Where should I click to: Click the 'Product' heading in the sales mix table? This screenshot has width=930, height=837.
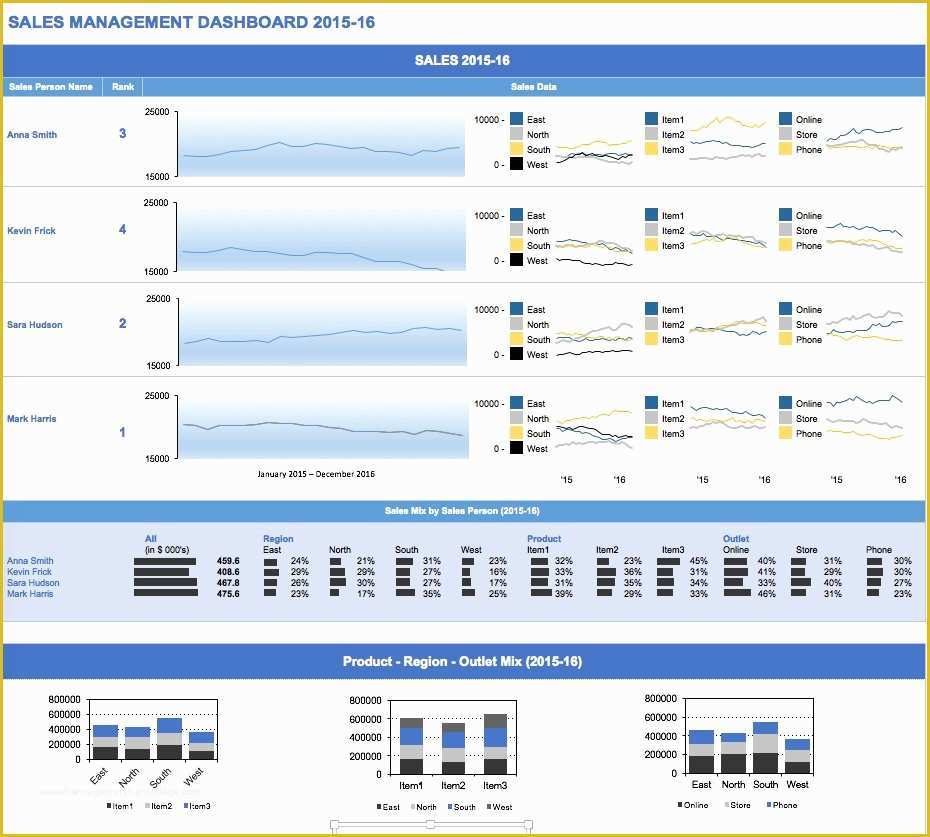[544, 539]
